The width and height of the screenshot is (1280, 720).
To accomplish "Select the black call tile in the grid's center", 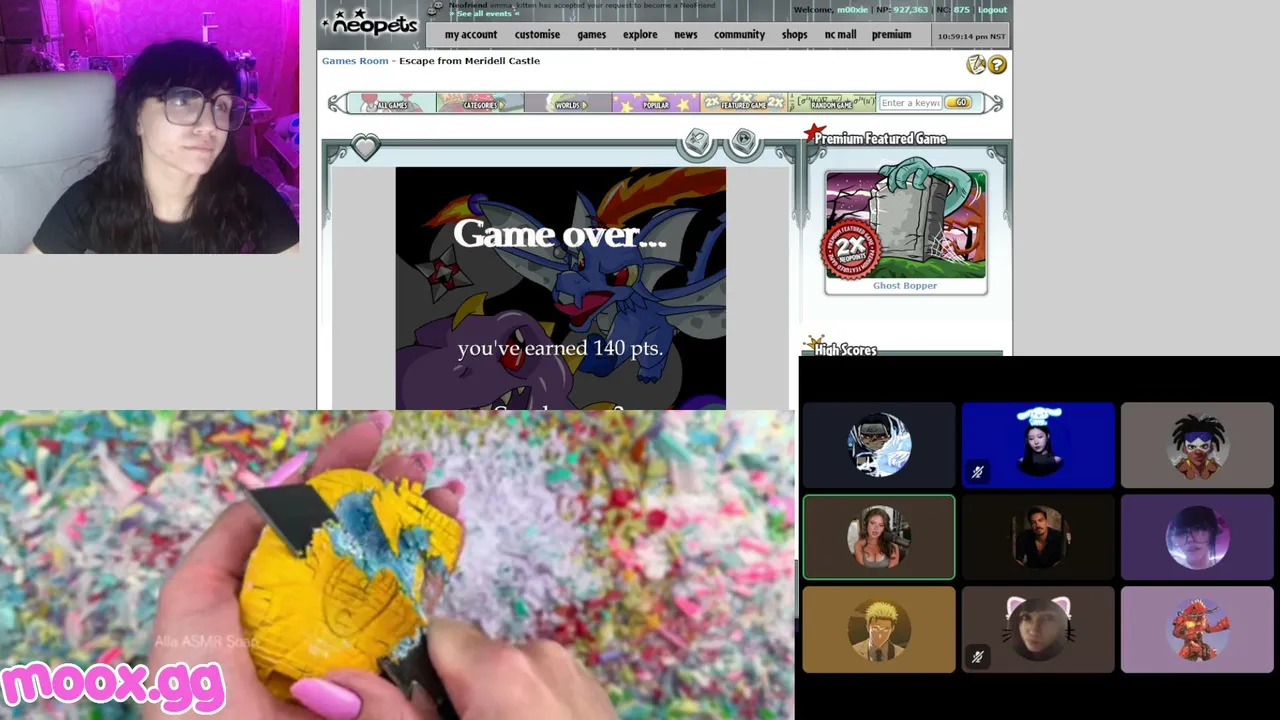I will click(1038, 537).
